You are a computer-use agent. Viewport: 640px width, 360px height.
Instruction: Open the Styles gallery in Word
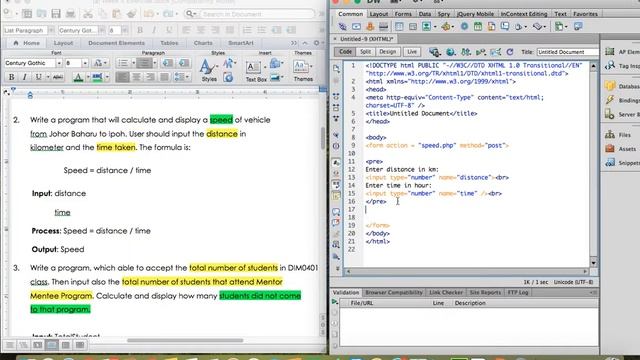click(x=209, y=69)
